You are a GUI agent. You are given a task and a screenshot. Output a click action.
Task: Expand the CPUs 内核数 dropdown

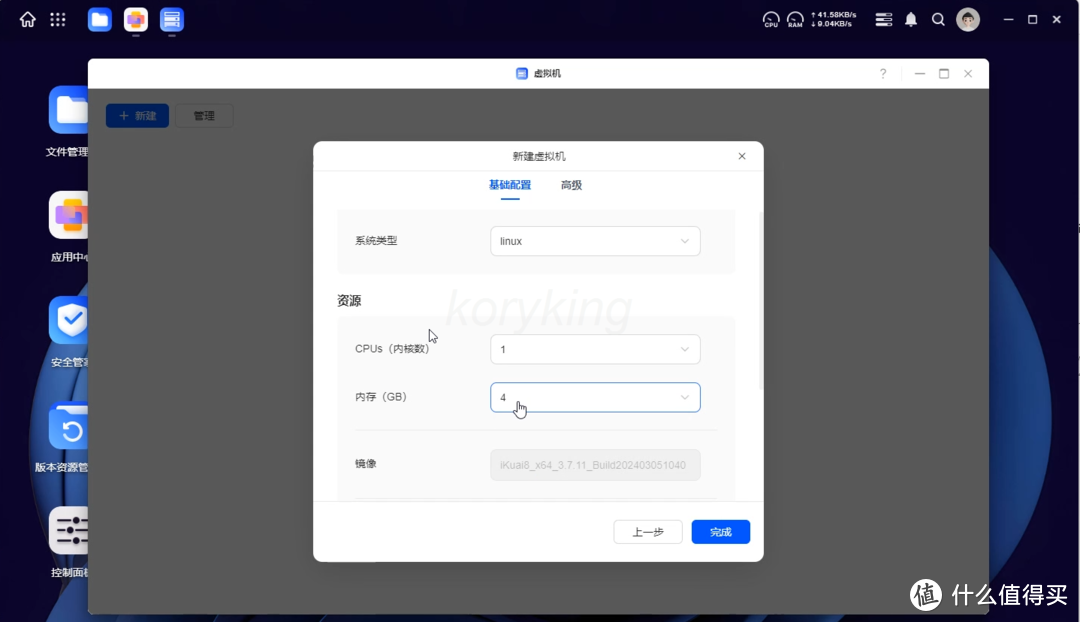pos(594,349)
